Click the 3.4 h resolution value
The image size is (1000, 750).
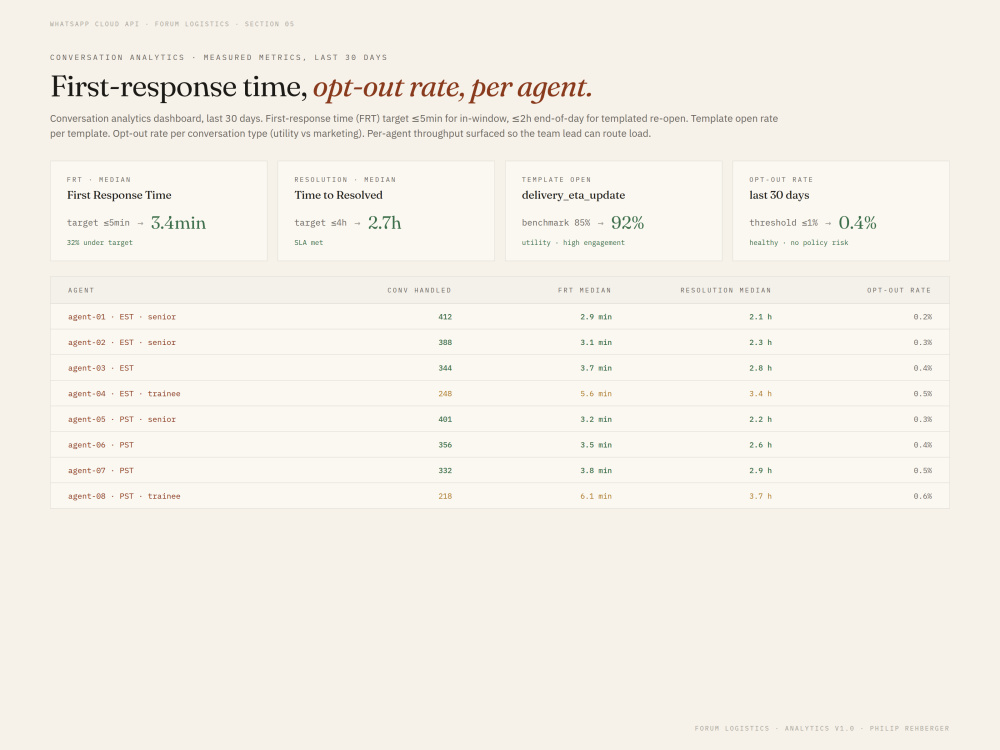tap(760, 393)
